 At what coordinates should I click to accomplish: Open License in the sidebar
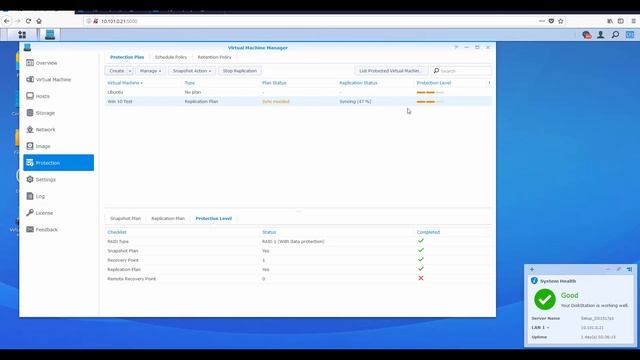tap(58, 213)
